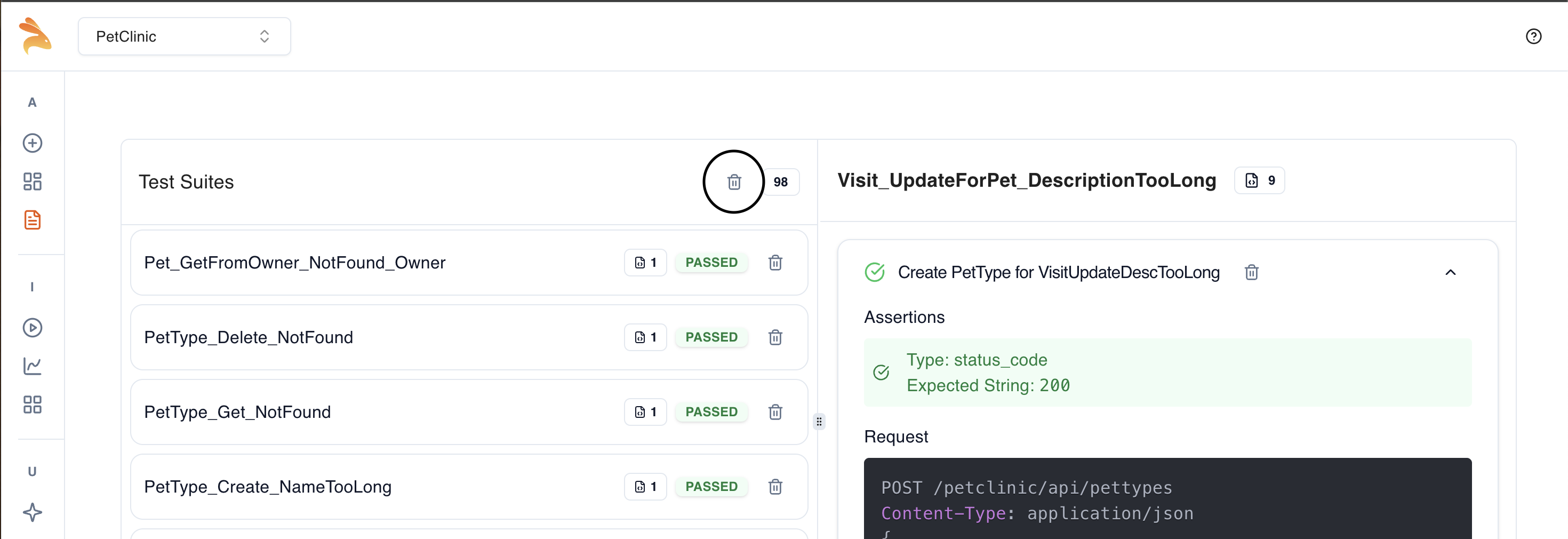Click PASSED status of PetType_Create_NameTooLong

[x=711, y=487]
